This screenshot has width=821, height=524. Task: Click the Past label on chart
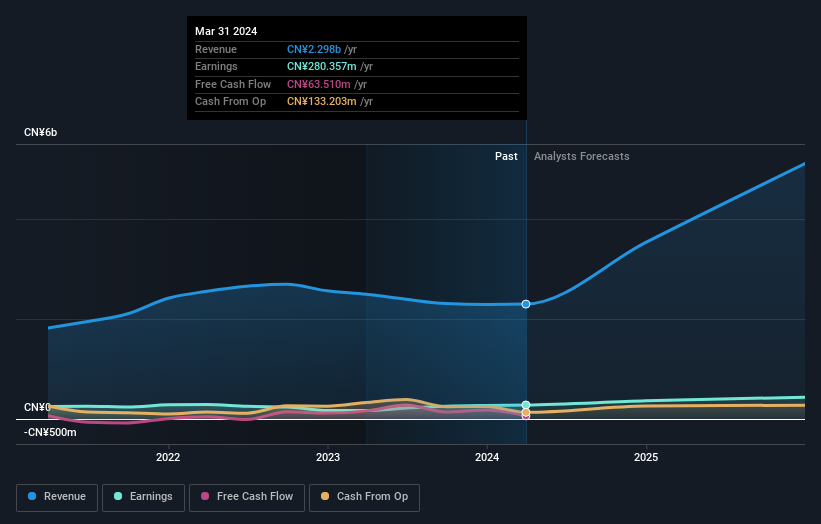(x=506, y=156)
